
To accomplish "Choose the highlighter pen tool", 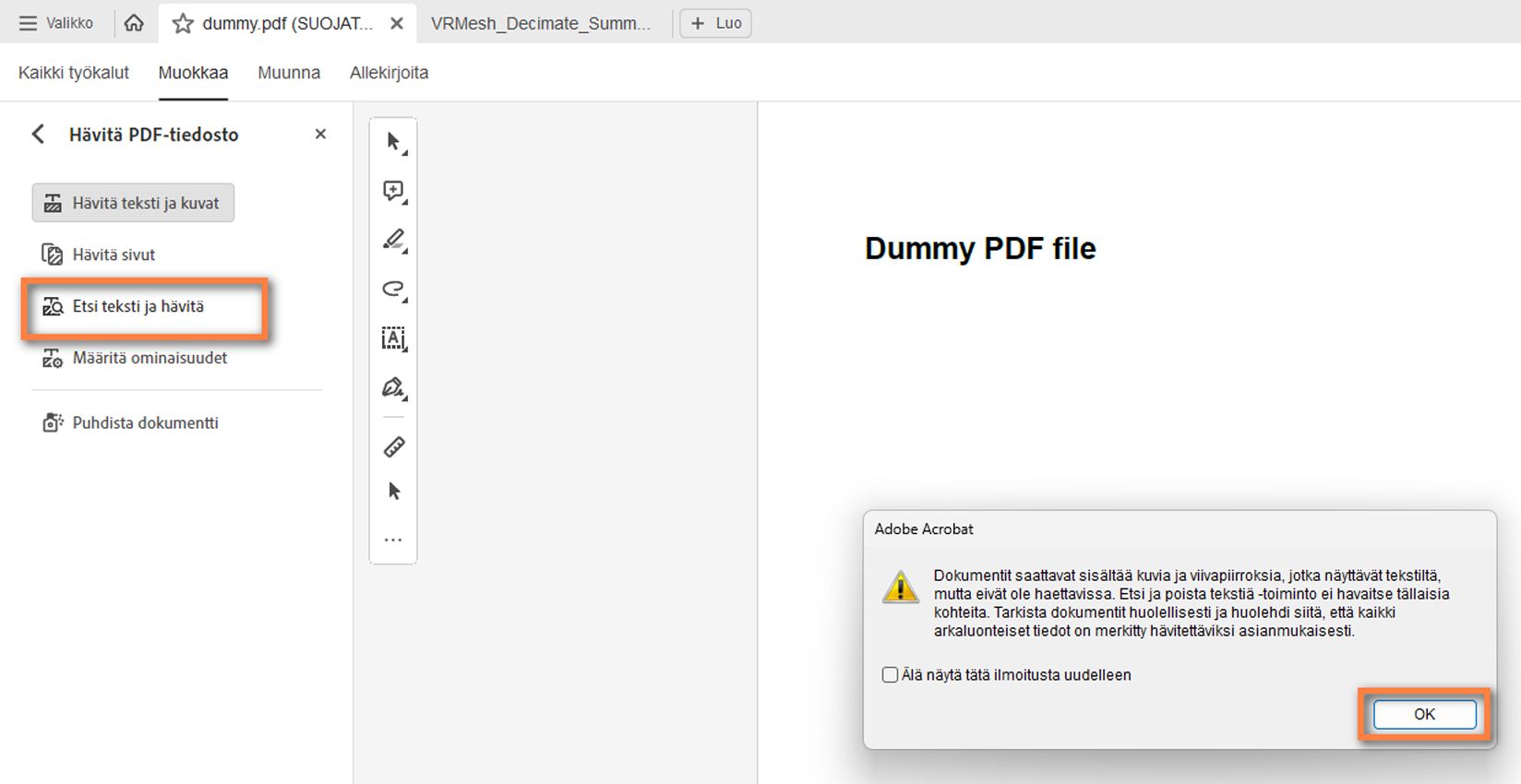I will (394, 241).
